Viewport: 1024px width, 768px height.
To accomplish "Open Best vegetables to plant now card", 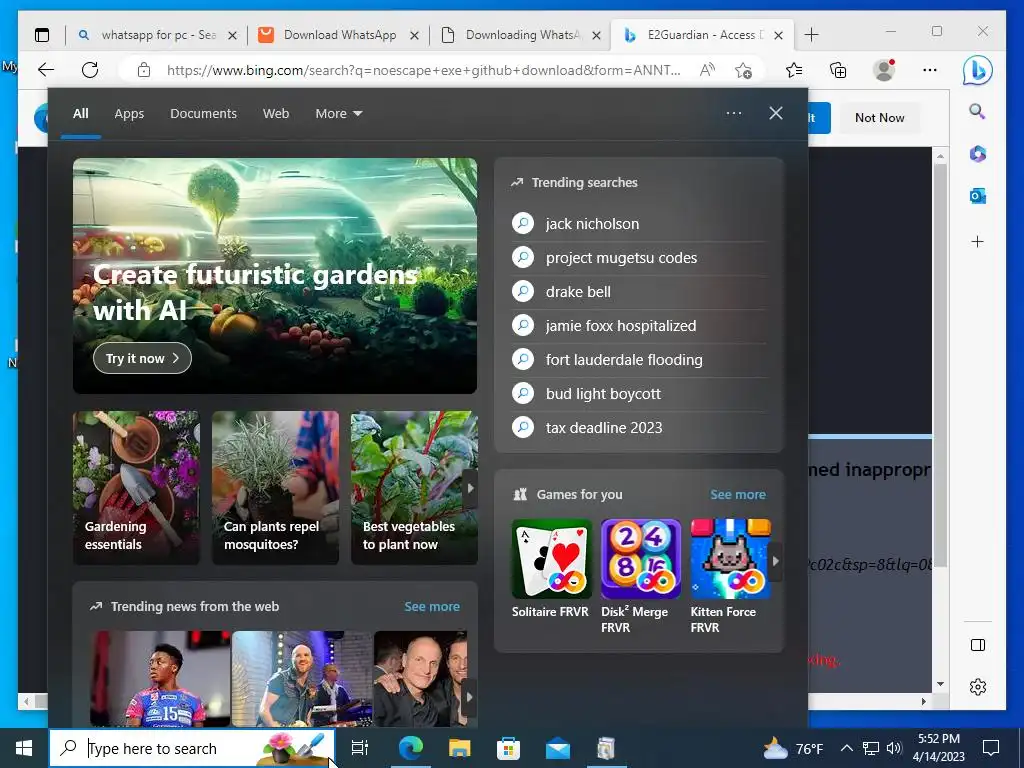I will click(414, 488).
